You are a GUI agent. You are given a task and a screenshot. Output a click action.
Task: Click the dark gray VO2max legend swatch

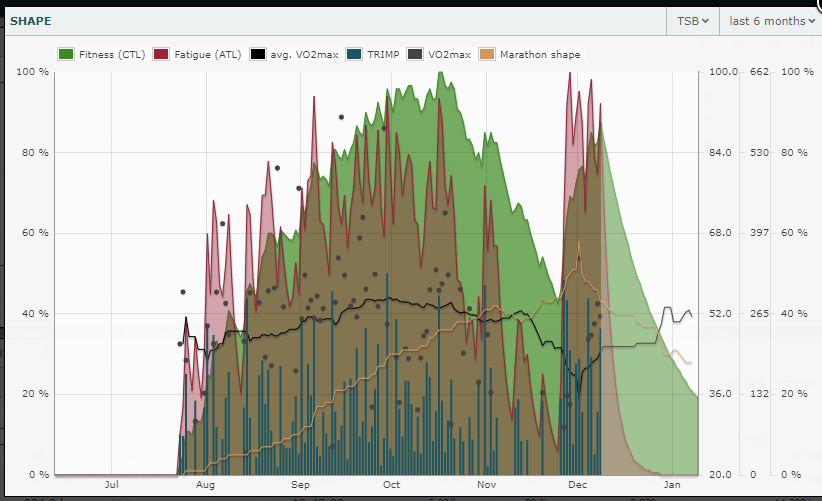coord(418,55)
